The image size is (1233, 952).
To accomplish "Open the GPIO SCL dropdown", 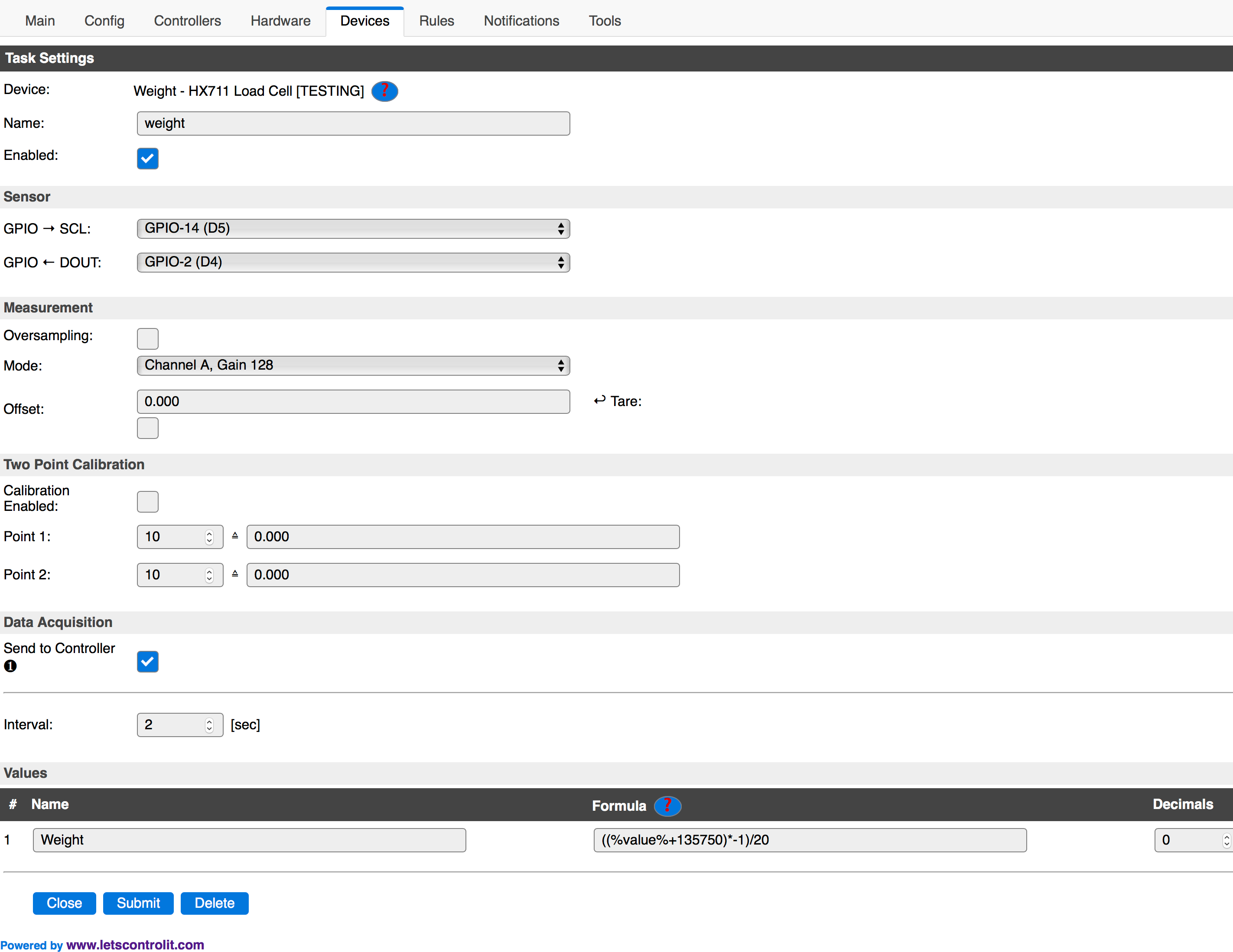I will 353,228.
